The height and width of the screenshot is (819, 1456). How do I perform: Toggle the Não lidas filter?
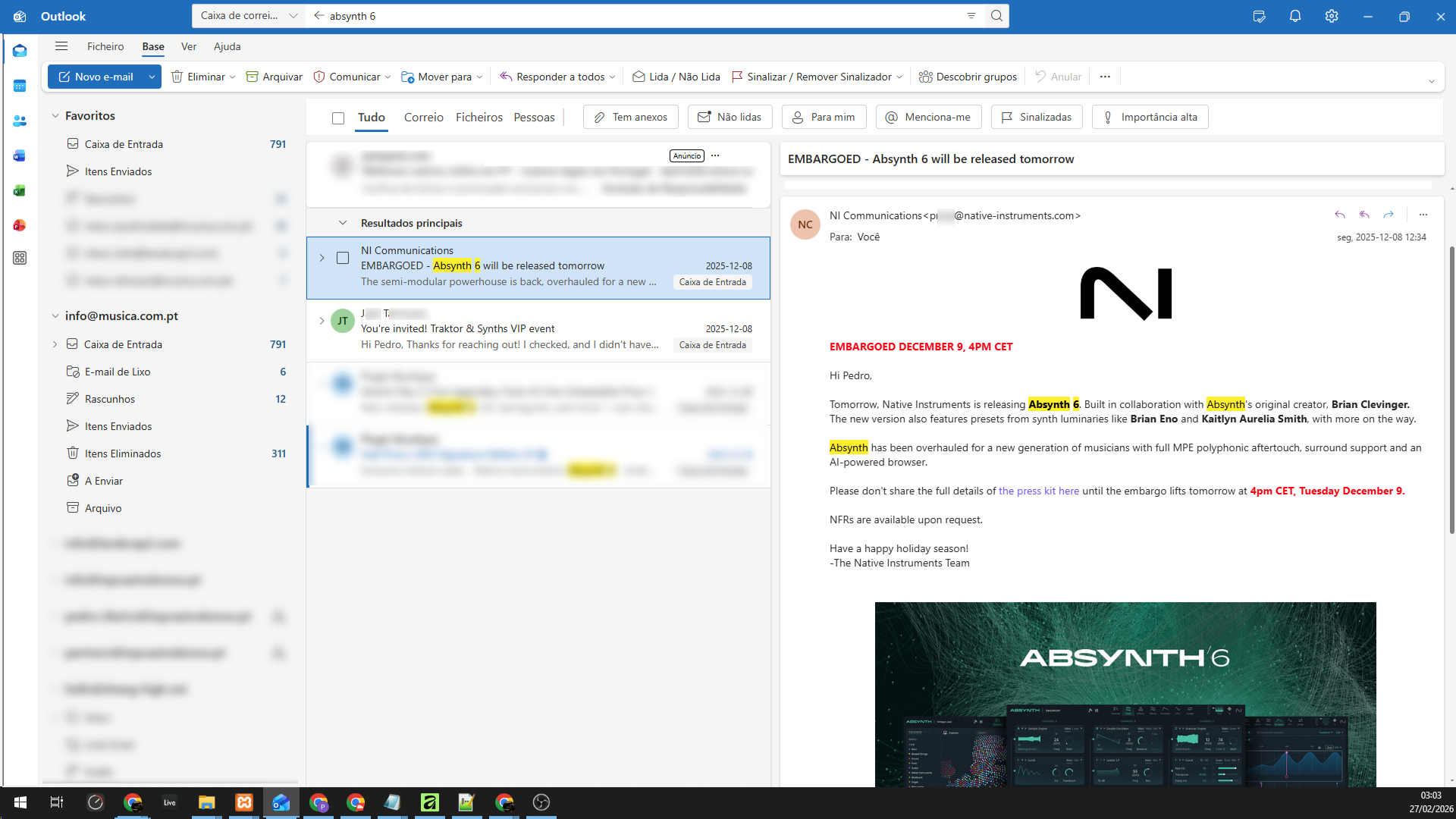click(730, 117)
